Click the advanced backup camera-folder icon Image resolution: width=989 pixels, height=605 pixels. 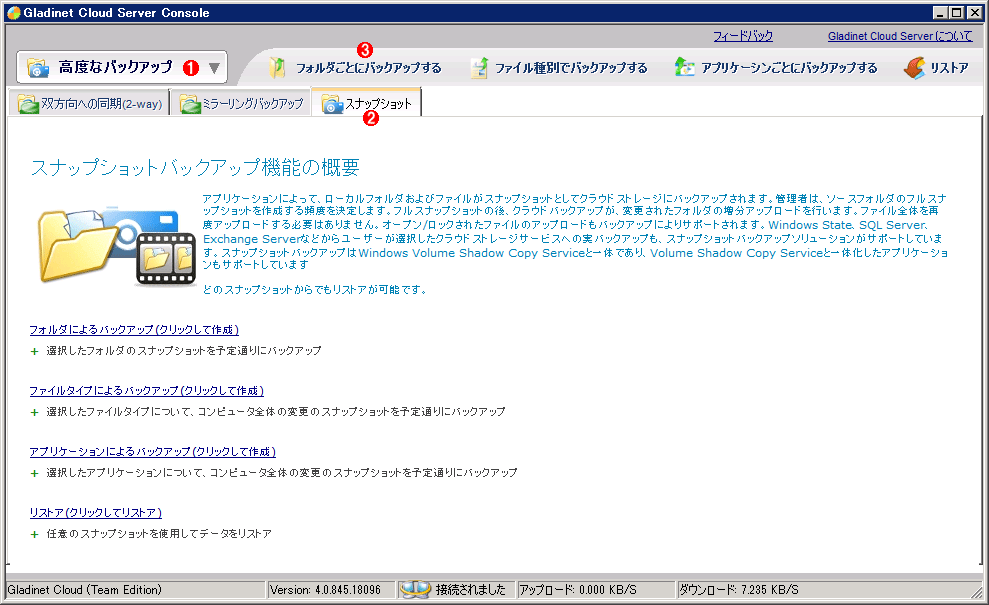[x=37, y=68]
